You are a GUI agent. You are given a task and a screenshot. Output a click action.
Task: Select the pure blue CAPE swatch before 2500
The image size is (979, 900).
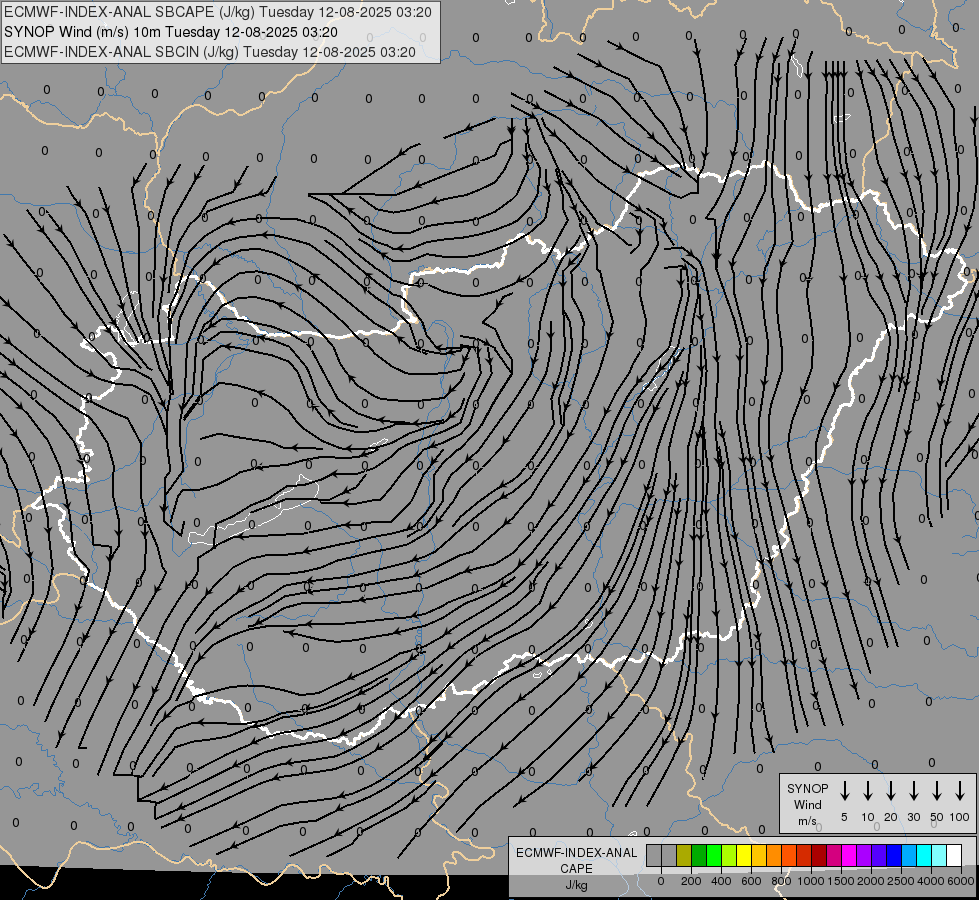point(895,855)
